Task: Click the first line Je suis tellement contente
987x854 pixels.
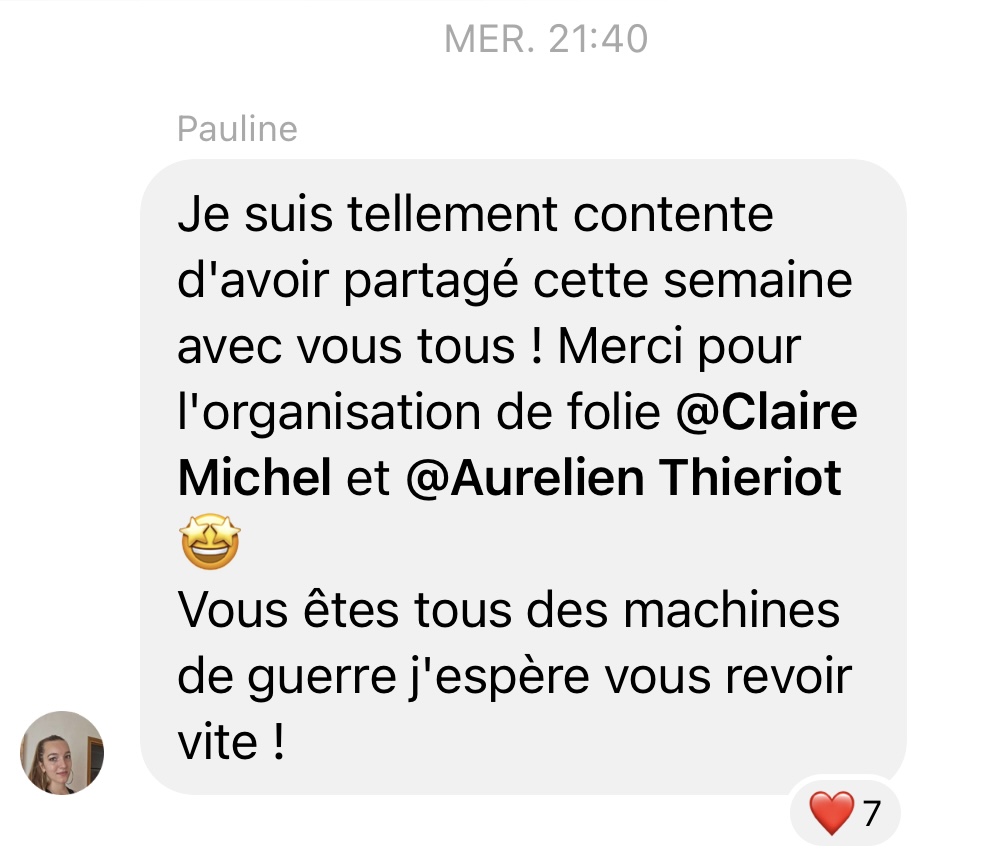Action: 475,214
